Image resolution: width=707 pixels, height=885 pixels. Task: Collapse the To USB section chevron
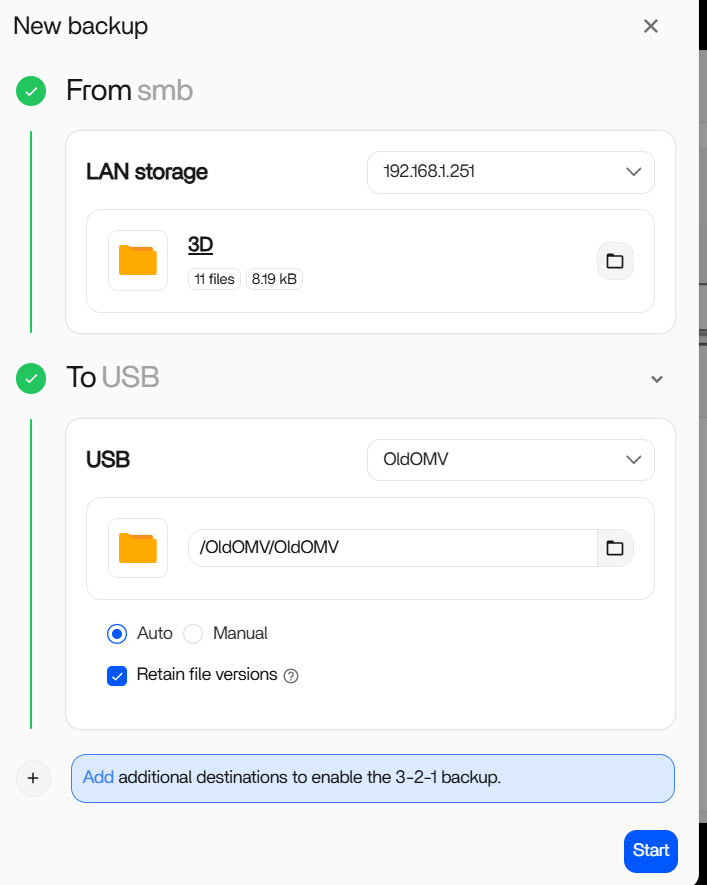[657, 379]
